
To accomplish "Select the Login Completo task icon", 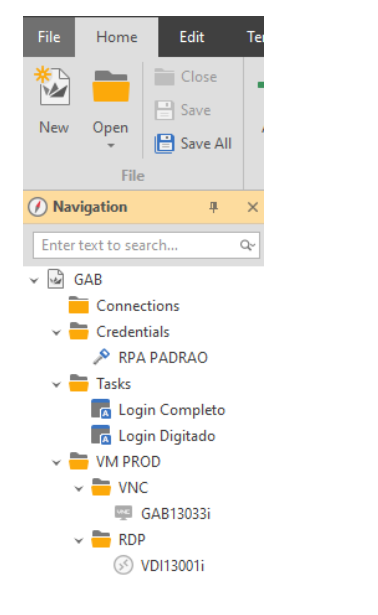I will click(x=101, y=409).
